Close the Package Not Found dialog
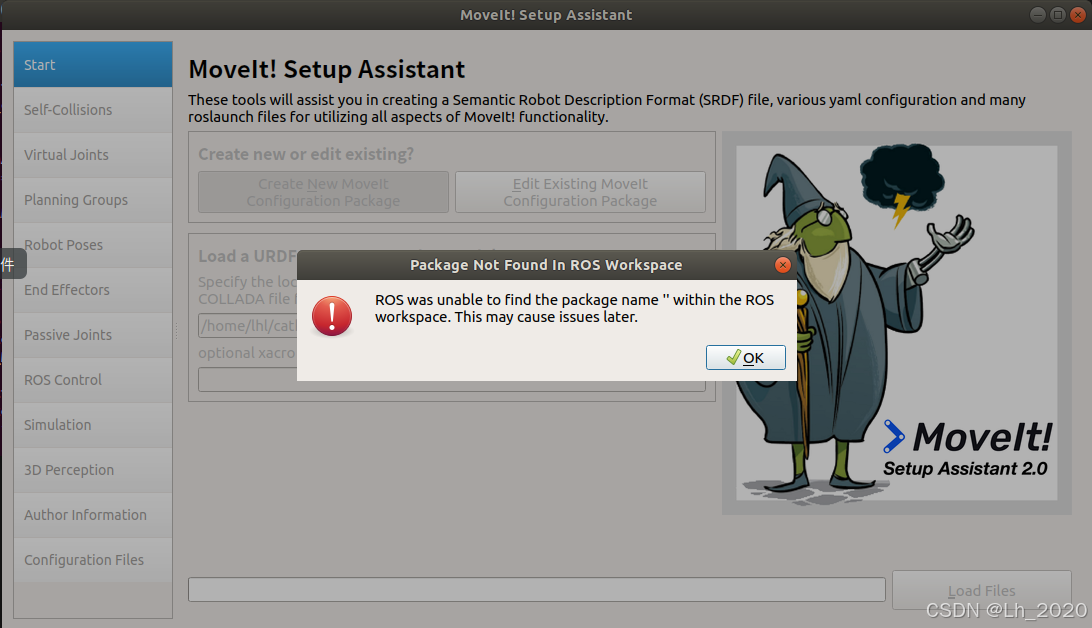 (783, 265)
